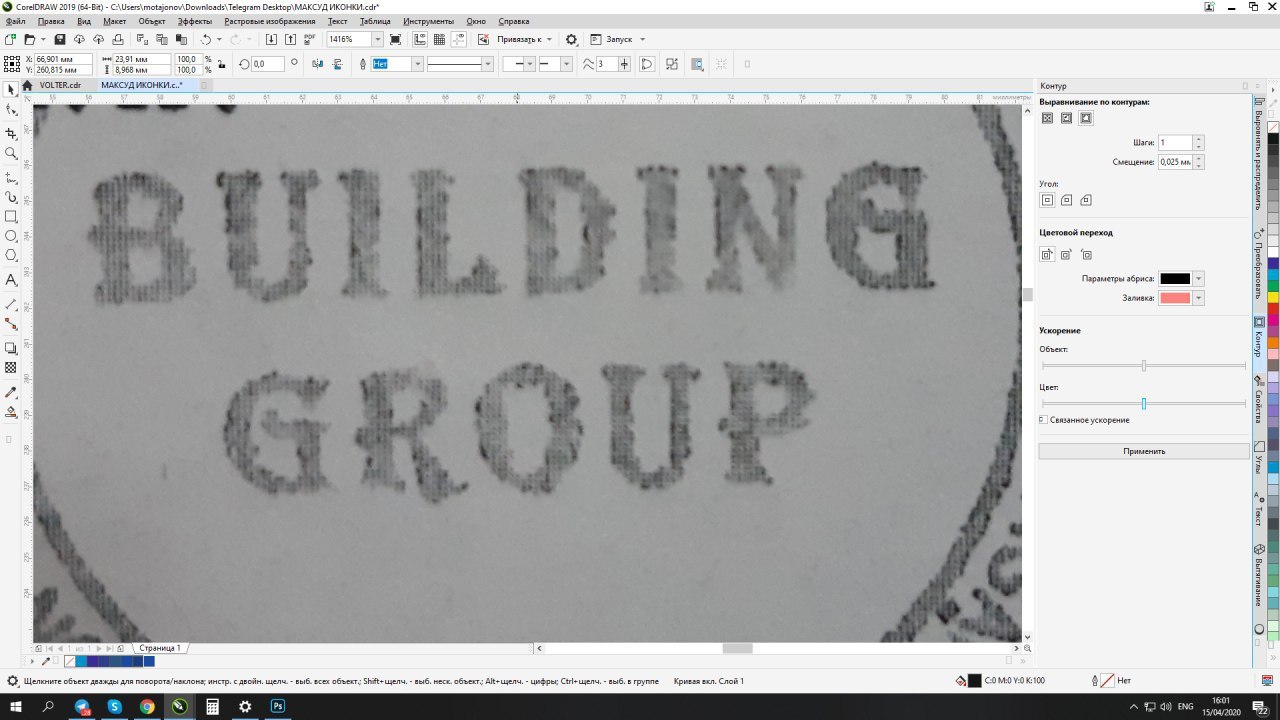Create a new document via toolbar icon
Screen dimensions: 1280x720
10,39
